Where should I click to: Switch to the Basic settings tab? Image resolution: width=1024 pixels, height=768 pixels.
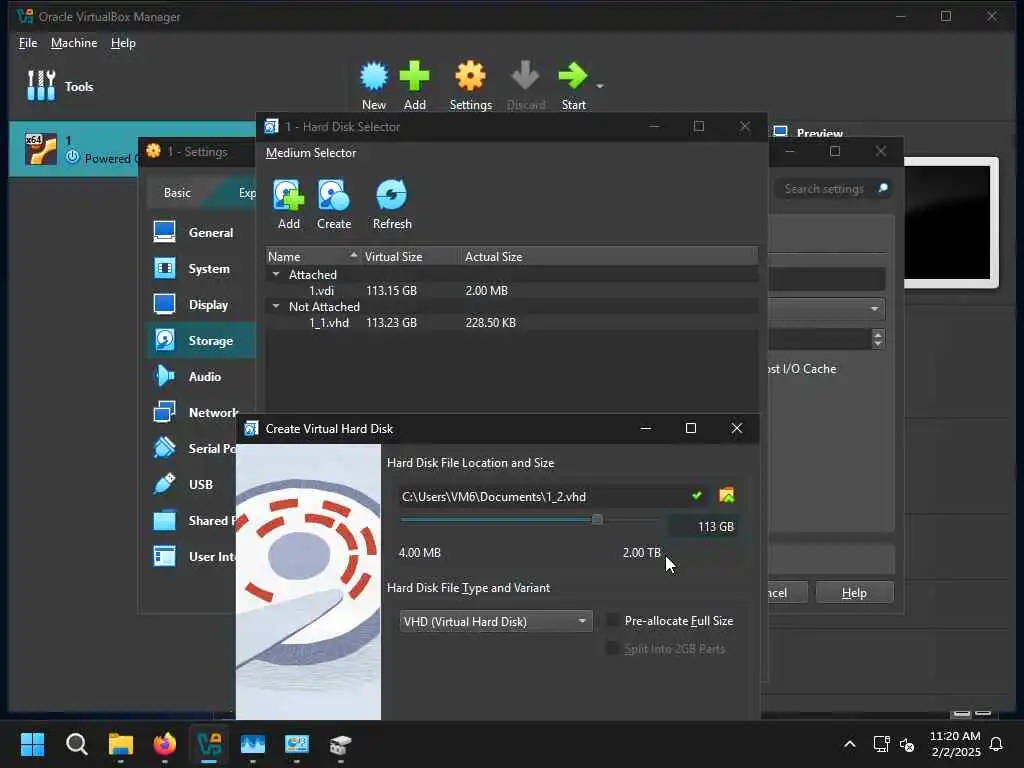coord(177,193)
